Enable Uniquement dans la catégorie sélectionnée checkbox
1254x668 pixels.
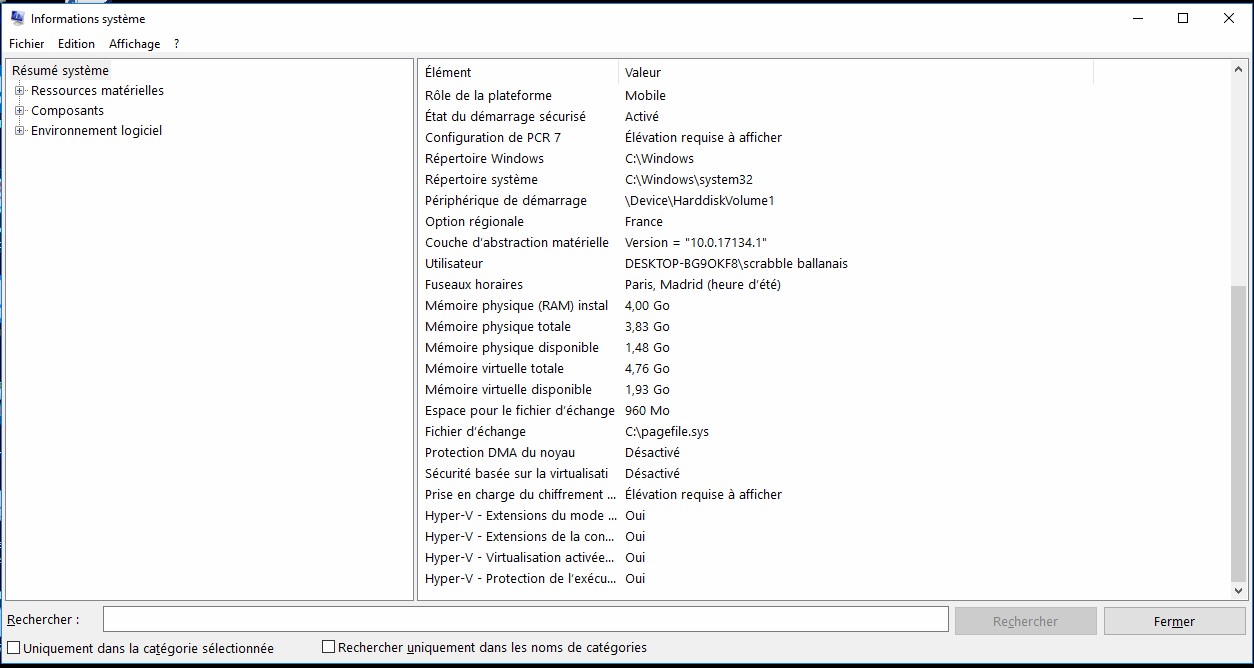(14, 648)
